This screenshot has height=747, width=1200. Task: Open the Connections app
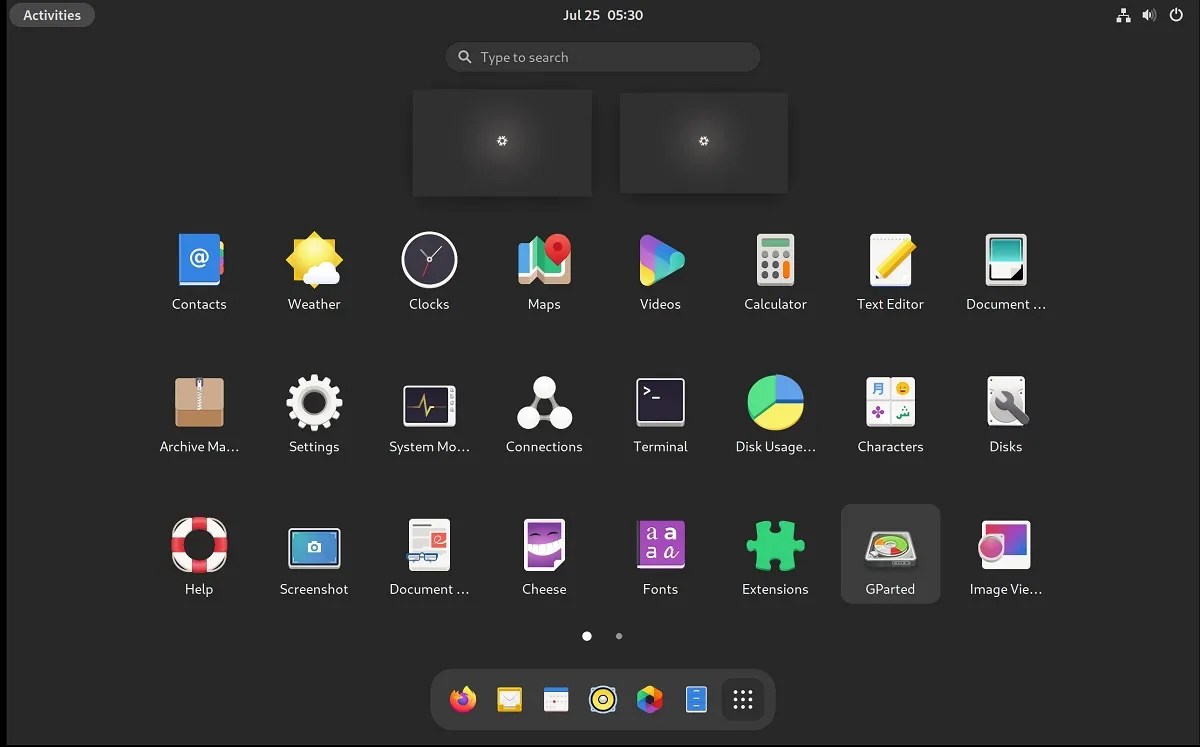pyautogui.click(x=544, y=413)
